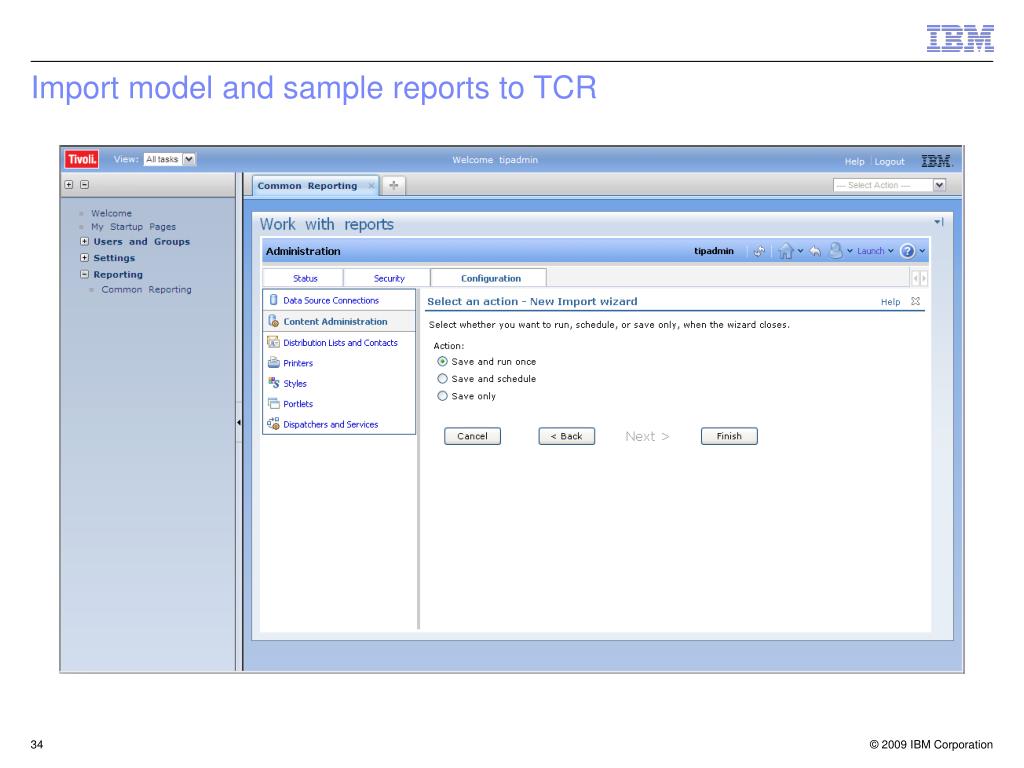Viewport: 1024px width, 768px height.
Task: Open the user profile dropdown arrow
Action: tap(850, 251)
